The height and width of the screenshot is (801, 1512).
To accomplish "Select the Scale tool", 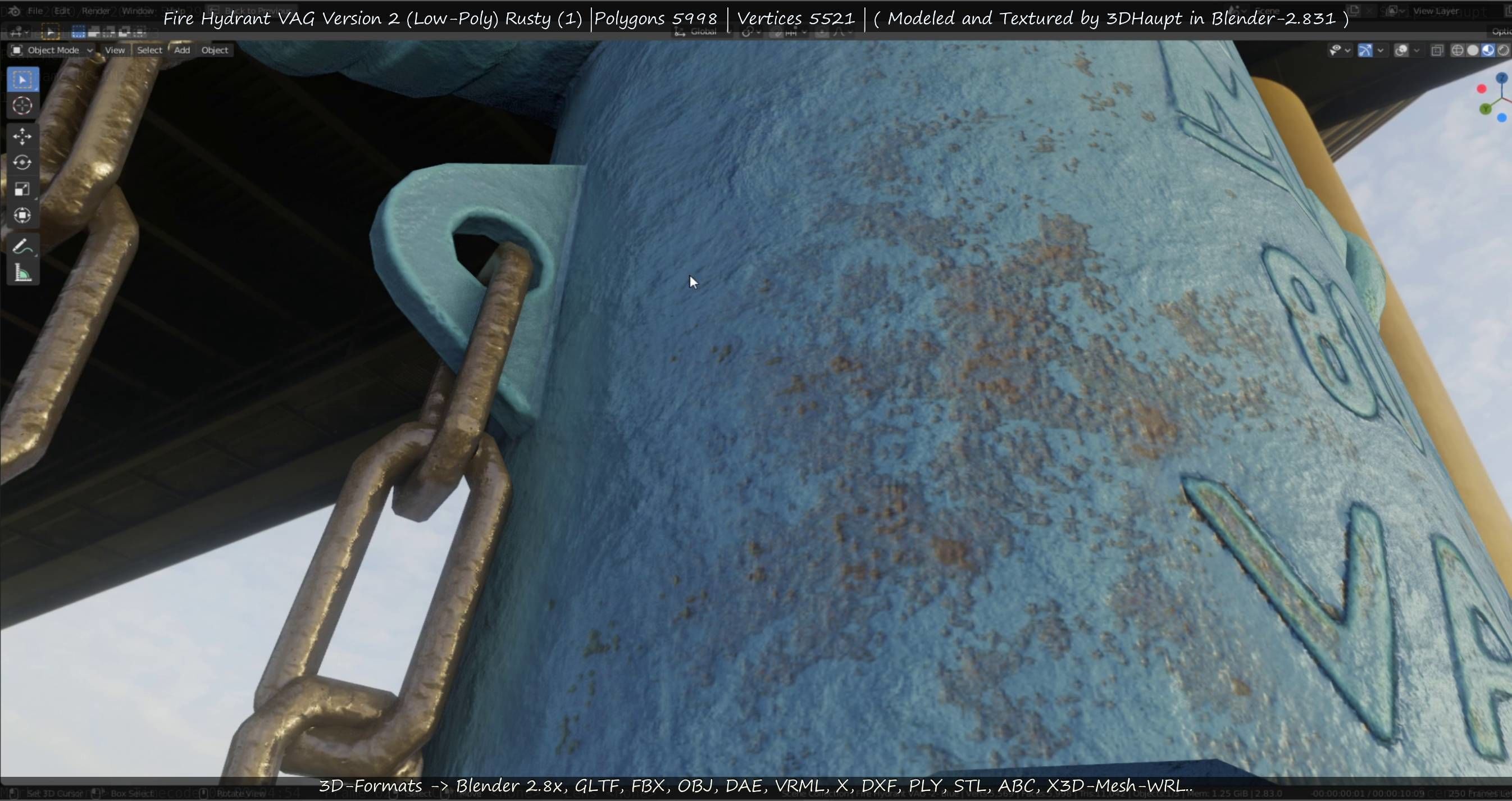I will [x=22, y=189].
